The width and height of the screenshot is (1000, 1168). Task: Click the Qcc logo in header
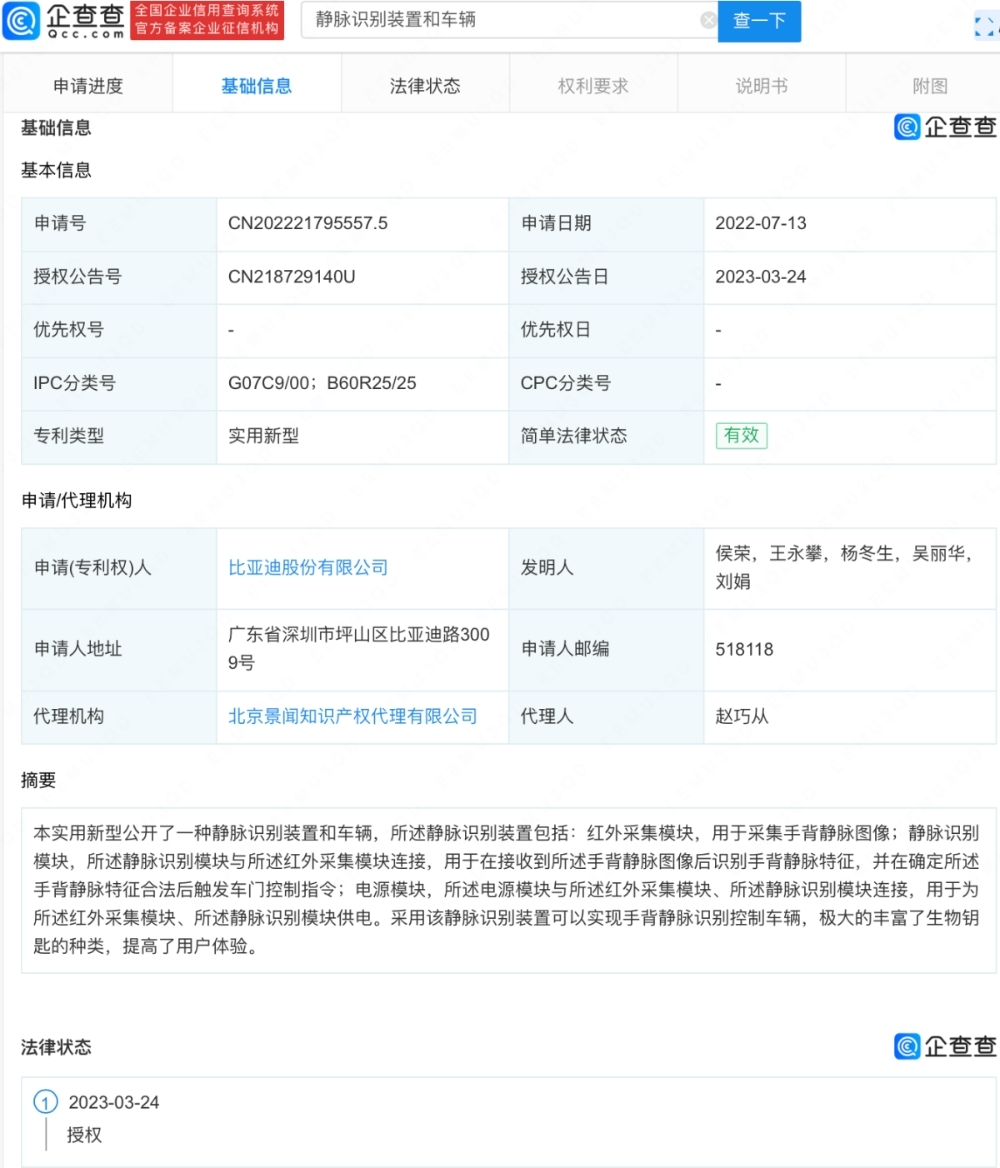(64, 20)
